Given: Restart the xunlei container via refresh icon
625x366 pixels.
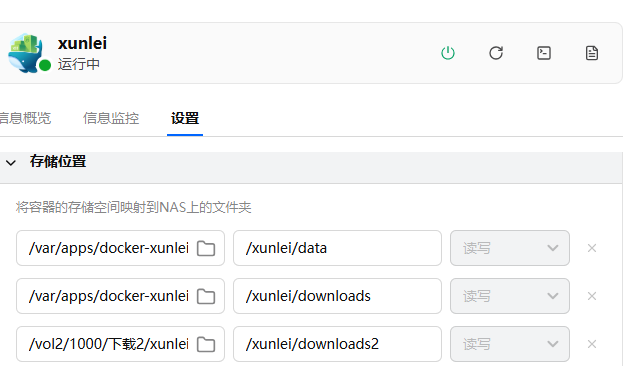Looking at the screenshot, I should click(x=496, y=53).
